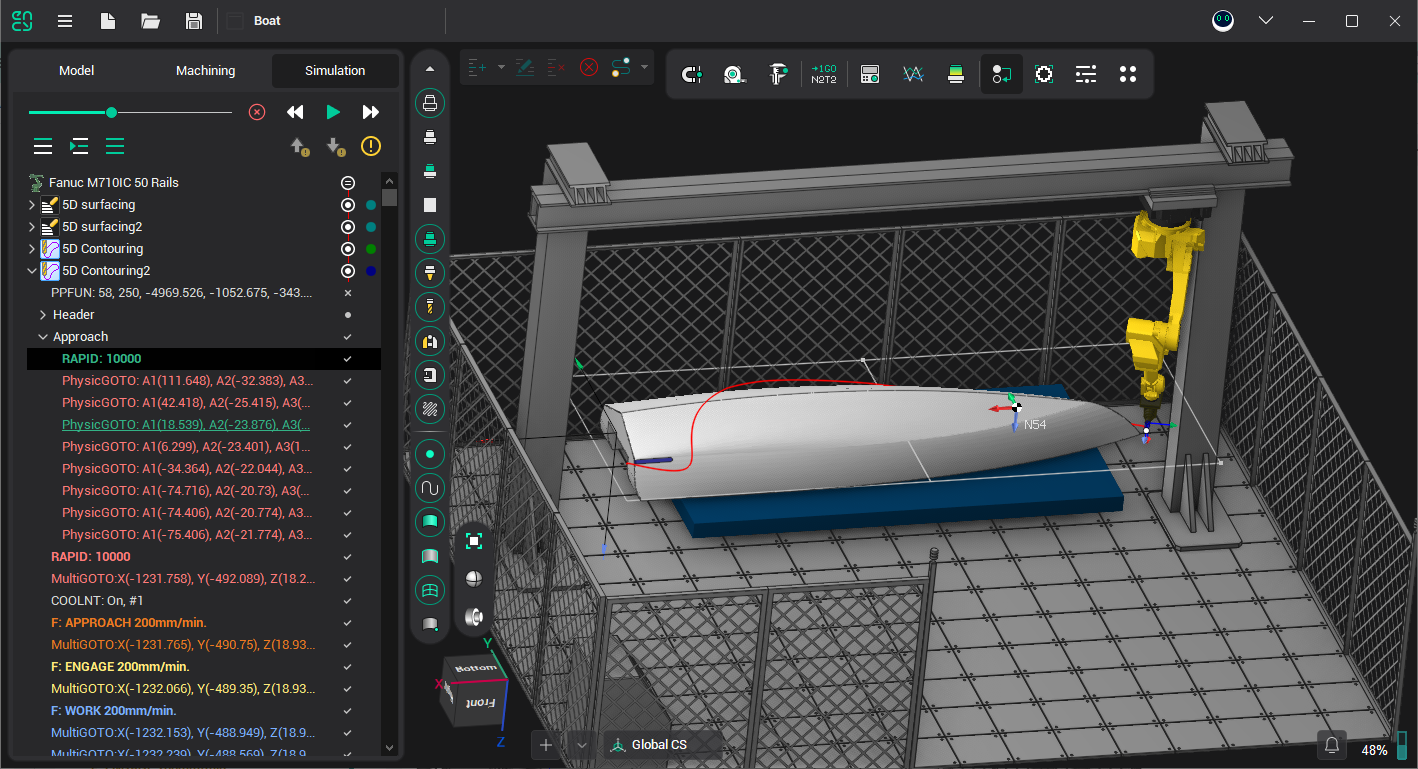Switch to the Model tab
The image size is (1418, 769).
tap(77, 71)
